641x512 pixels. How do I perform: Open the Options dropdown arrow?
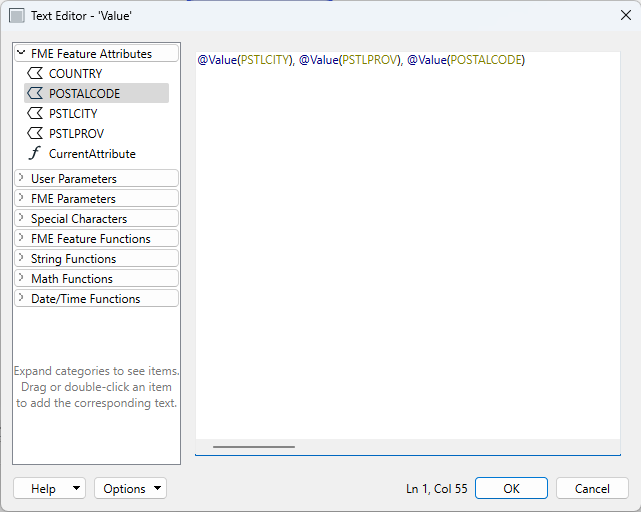[x=157, y=488]
